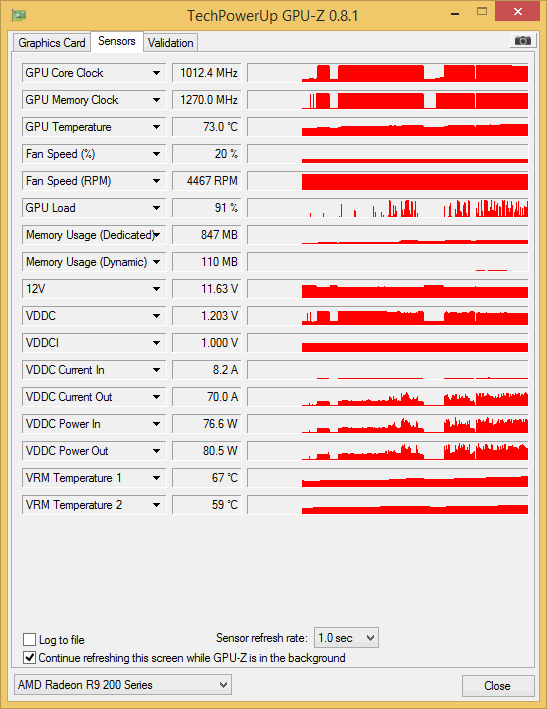547x709 pixels.
Task: Open the VDDC Power Out dropdown
Action: pyautogui.click(x=156, y=451)
